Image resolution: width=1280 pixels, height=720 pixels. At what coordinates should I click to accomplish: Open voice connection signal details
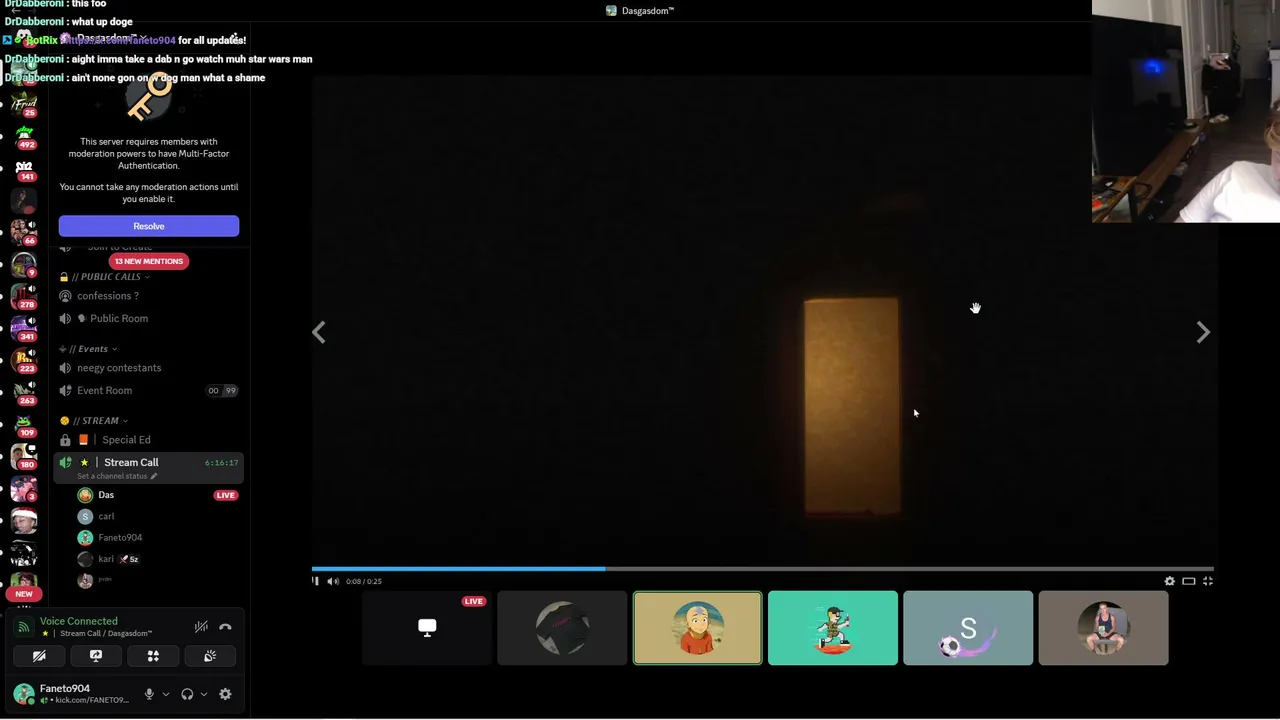[23, 627]
